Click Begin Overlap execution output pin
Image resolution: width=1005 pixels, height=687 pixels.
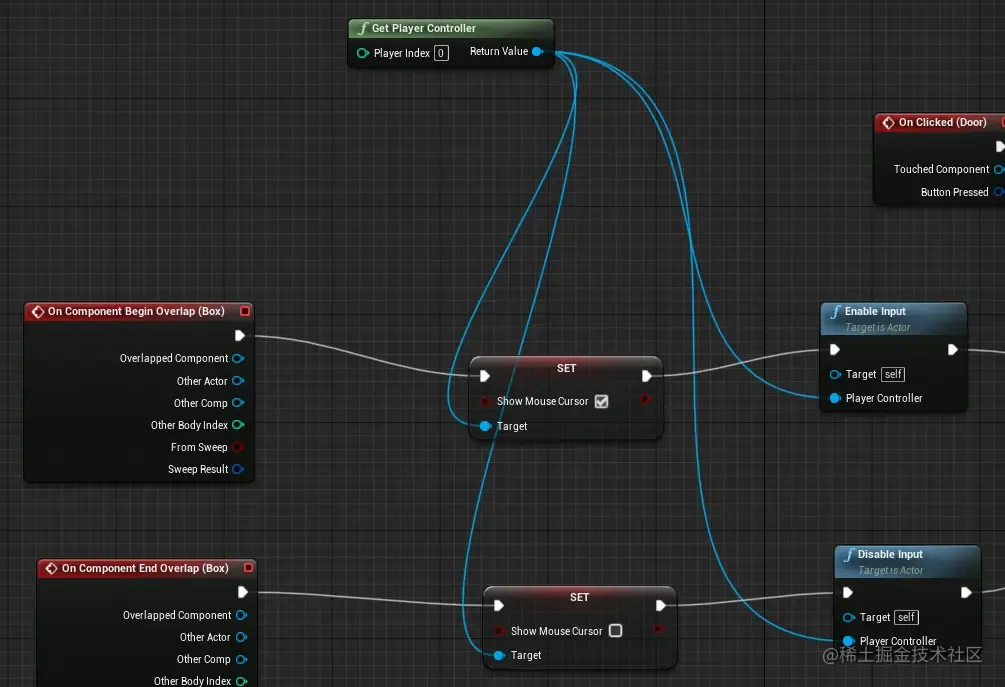coord(240,335)
